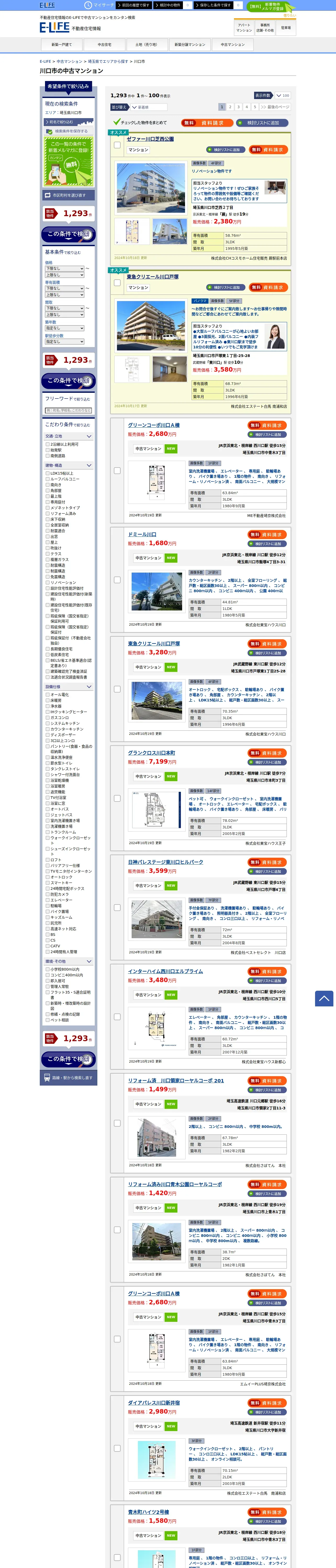Open グランクロス川口本町 listing title link

(152, 753)
